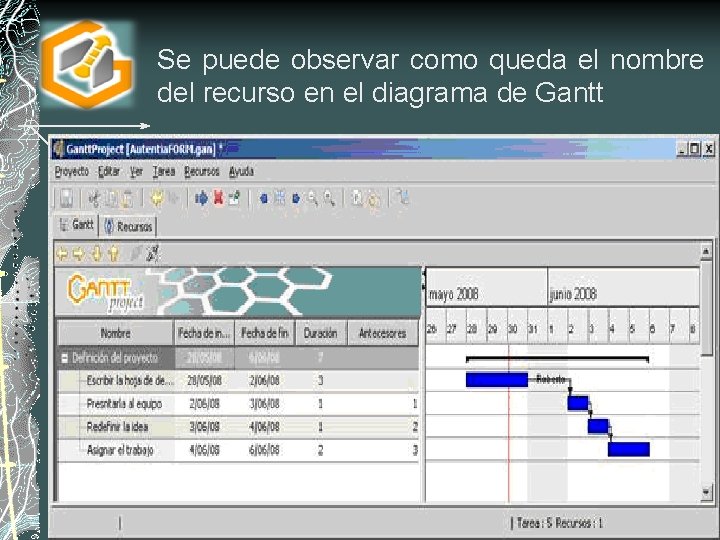Click the second magnifier zoom icon
The width and height of the screenshot is (720, 540).
(329, 198)
